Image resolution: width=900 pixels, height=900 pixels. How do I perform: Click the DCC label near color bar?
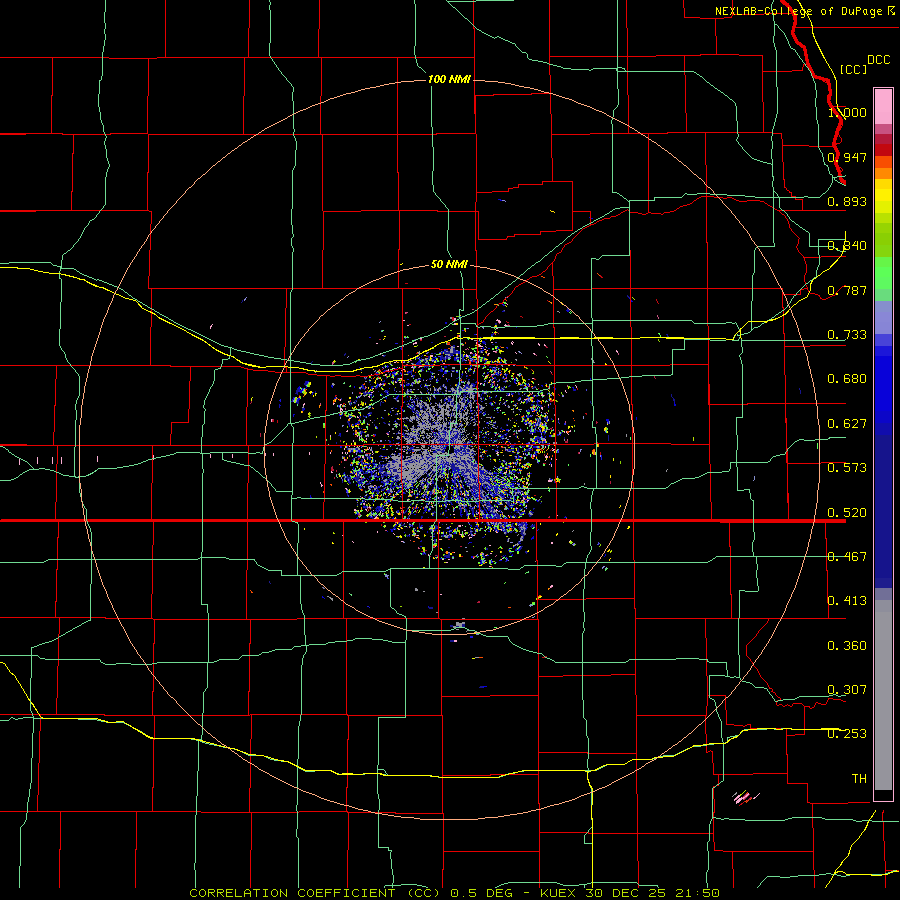pos(878,60)
